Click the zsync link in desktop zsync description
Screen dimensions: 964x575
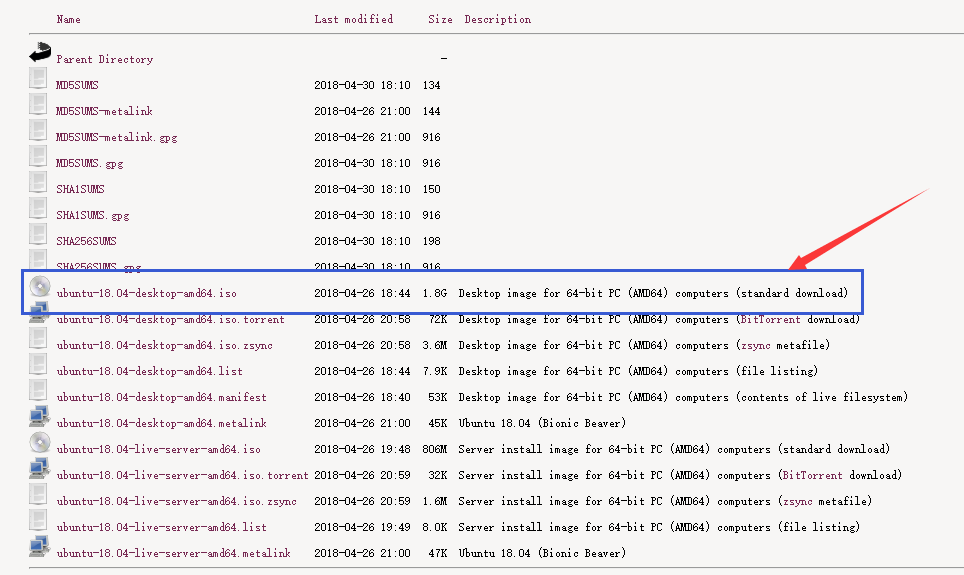pos(756,346)
